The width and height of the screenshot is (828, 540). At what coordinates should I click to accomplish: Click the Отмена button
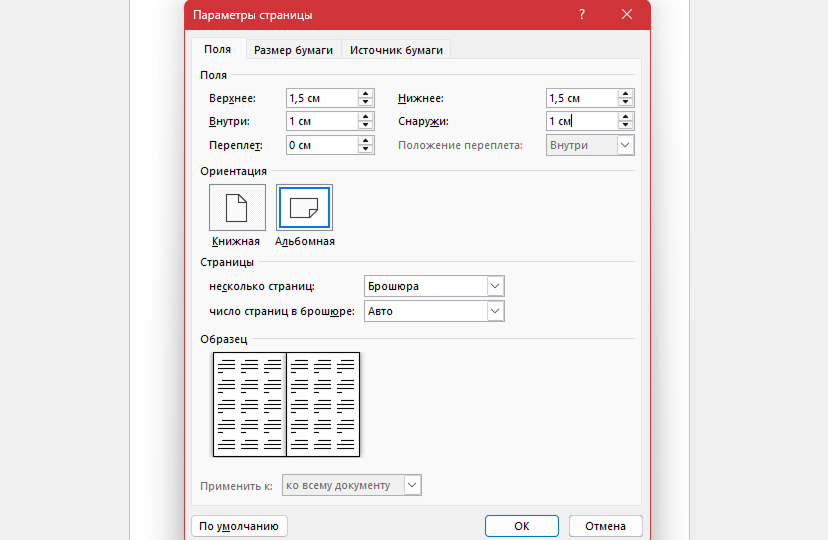click(x=605, y=526)
